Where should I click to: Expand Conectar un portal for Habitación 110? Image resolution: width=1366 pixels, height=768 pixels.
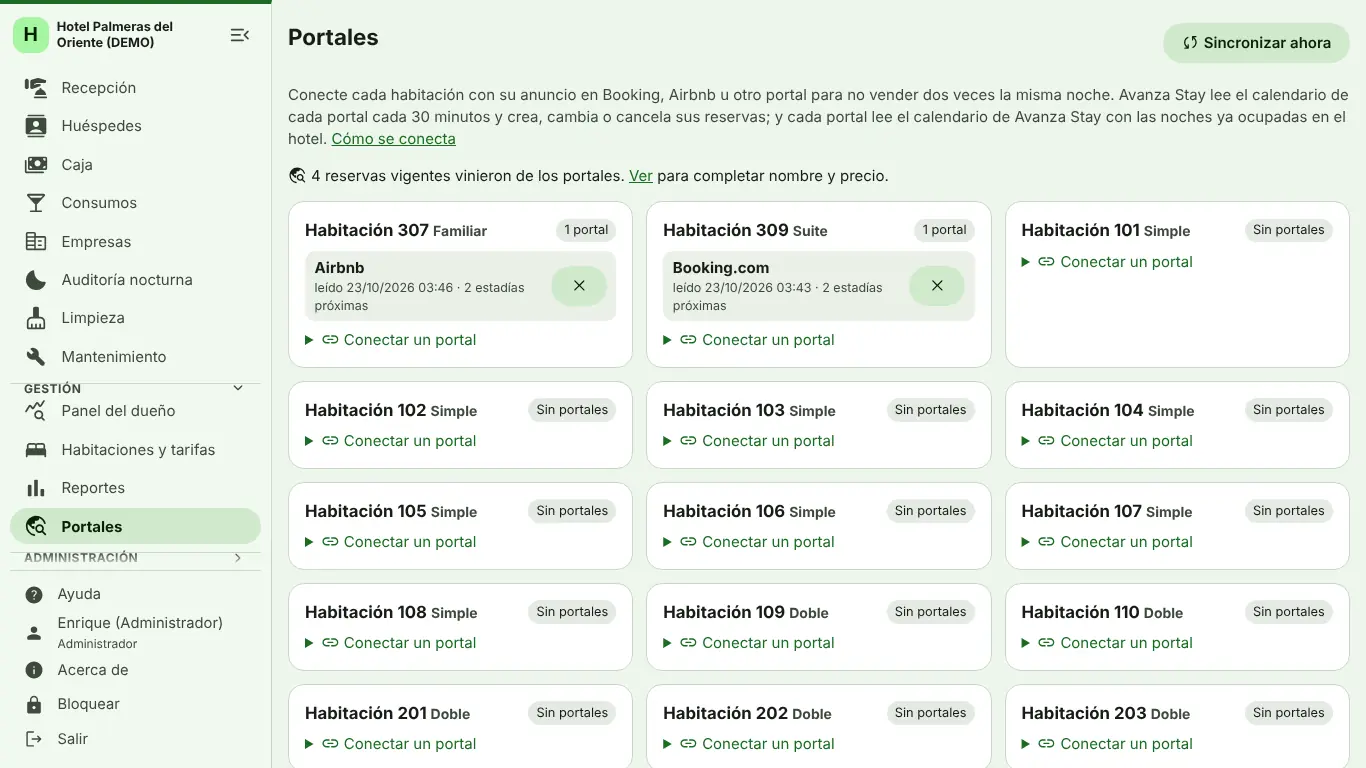click(x=1107, y=643)
